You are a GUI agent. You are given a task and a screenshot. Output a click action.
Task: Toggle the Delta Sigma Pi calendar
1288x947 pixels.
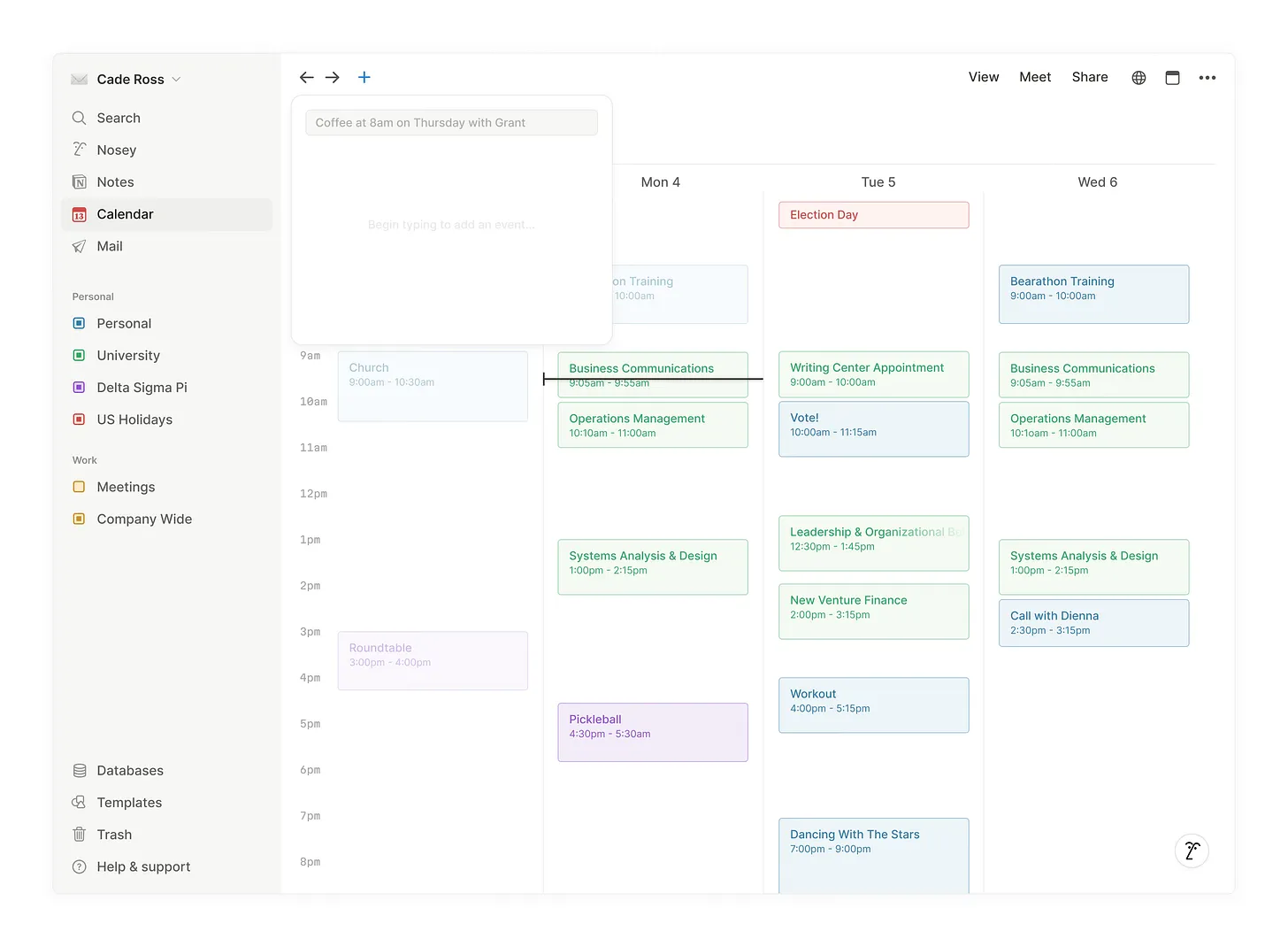pos(79,387)
